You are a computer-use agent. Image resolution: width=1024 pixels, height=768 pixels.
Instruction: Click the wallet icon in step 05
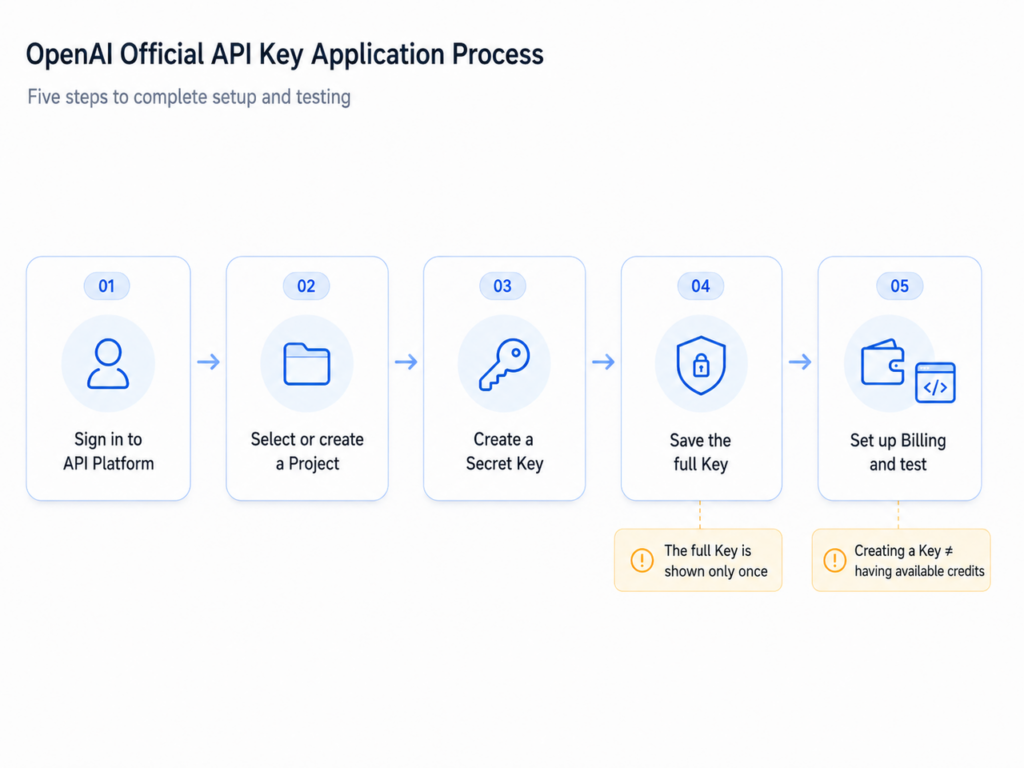[x=882, y=363]
